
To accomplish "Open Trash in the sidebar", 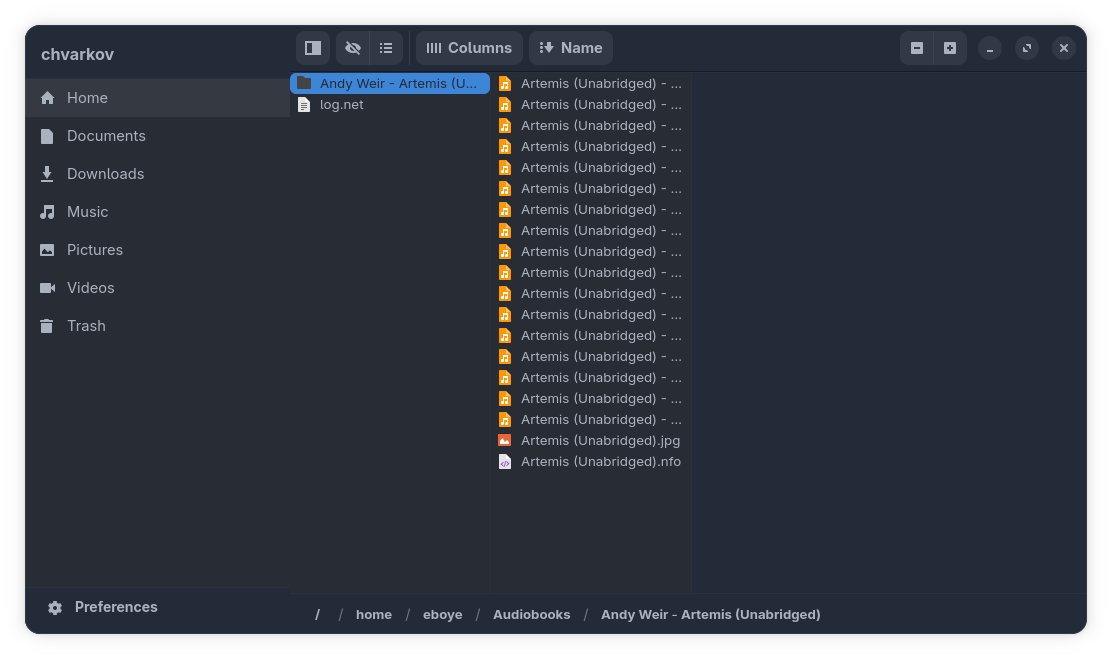I will tap(157, 326).
